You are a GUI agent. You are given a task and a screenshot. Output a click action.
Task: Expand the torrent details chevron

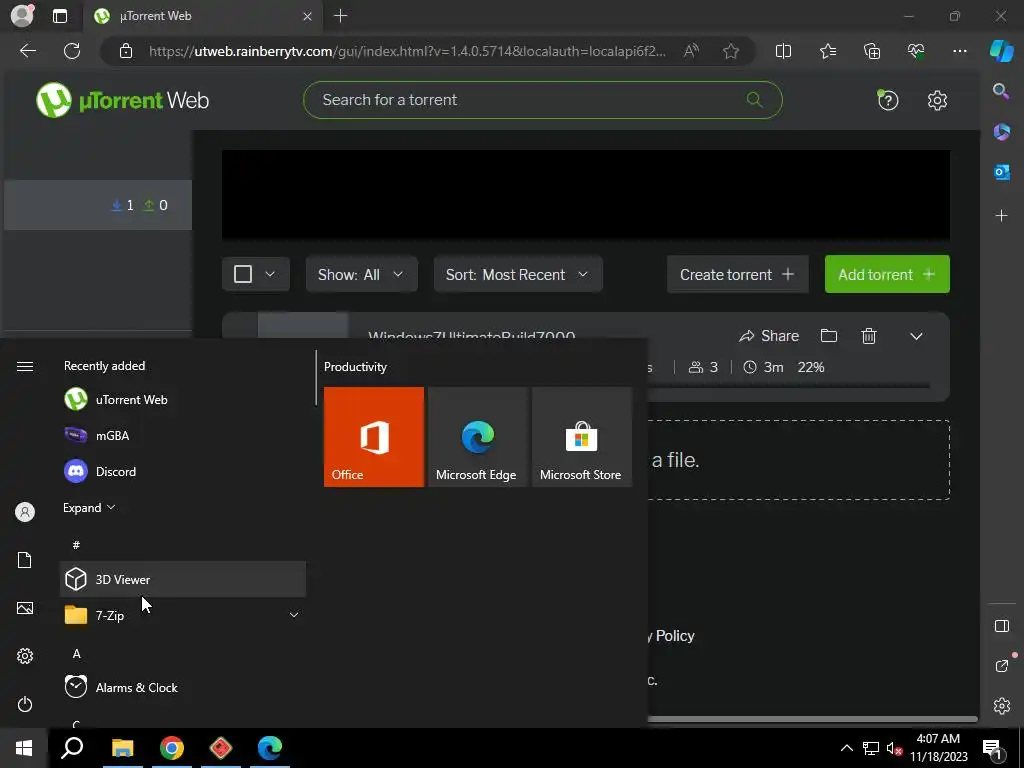(x=916, y=336)
